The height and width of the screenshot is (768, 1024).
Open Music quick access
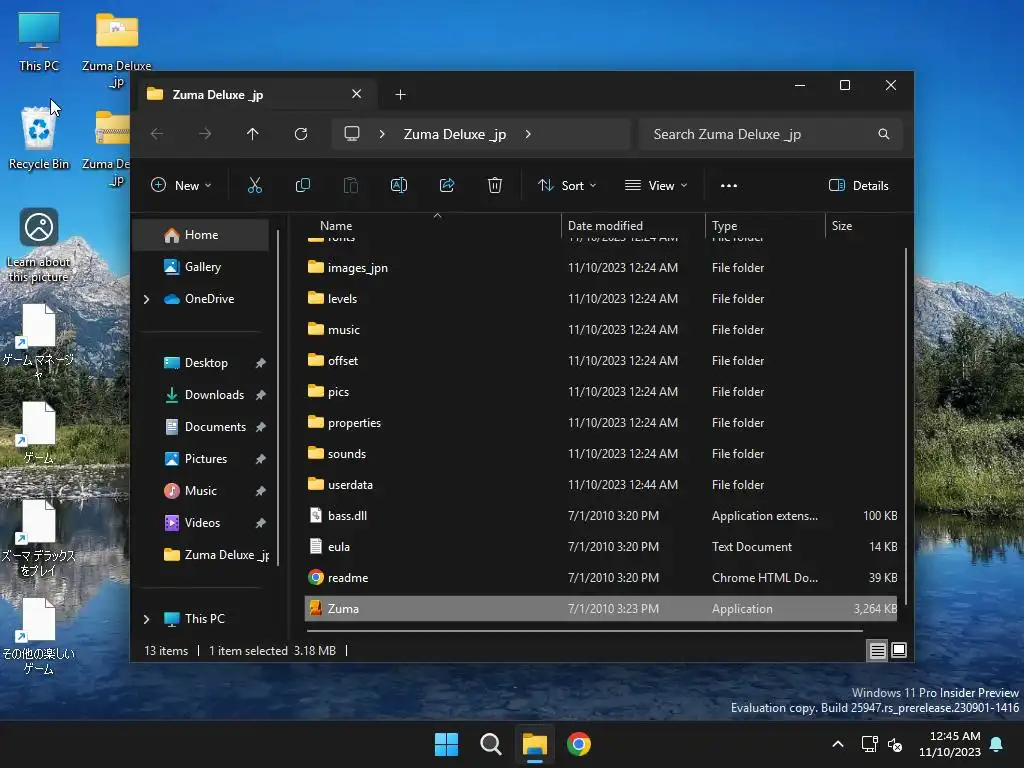click(201, 491)
